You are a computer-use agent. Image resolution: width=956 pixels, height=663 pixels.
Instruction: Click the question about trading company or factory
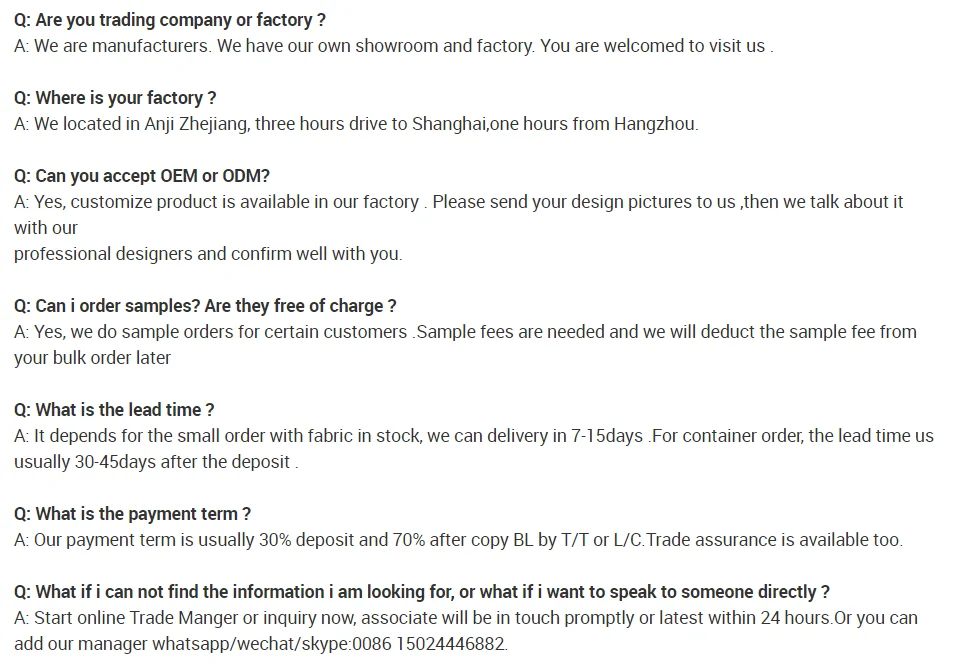pos(170,20)
